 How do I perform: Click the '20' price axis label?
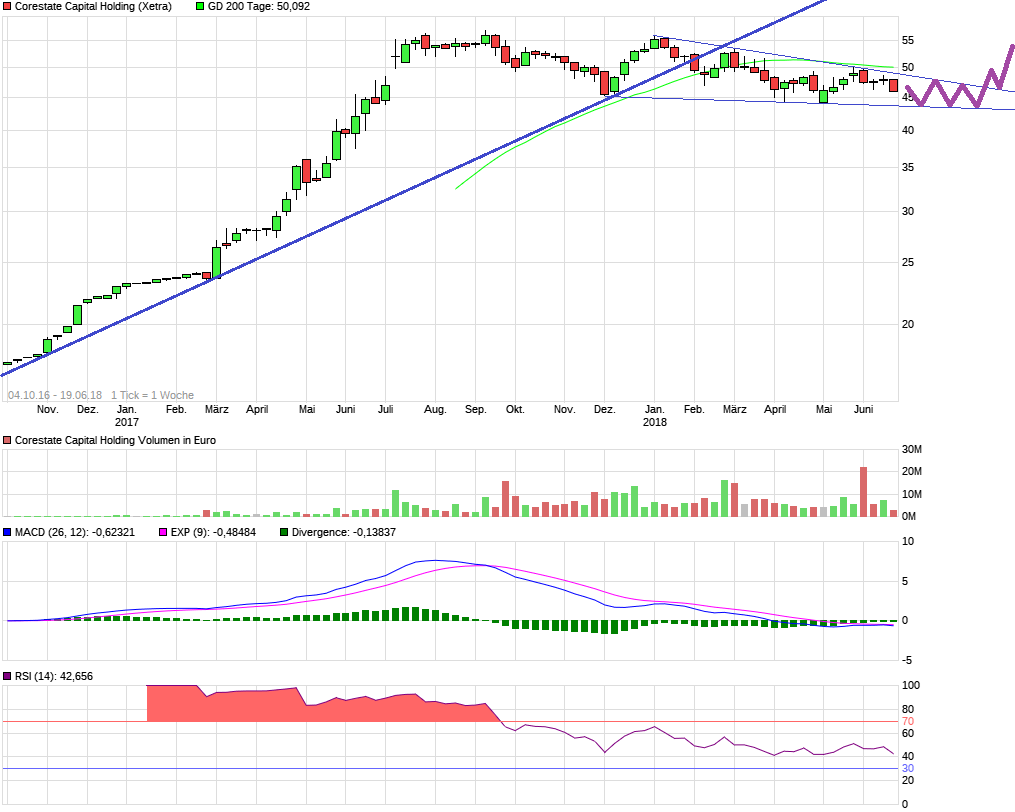click(x=908, y=324)
